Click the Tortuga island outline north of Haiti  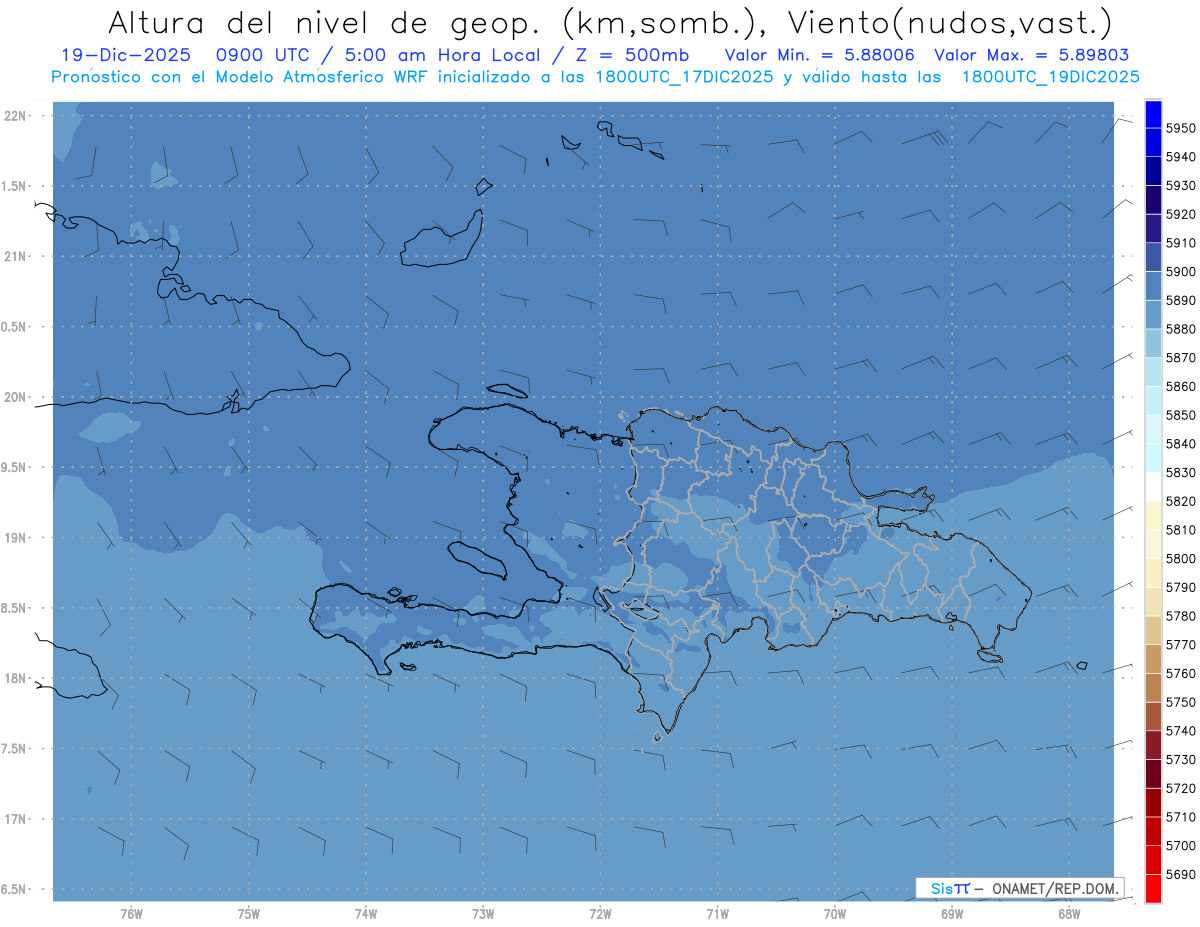point(508,390)
